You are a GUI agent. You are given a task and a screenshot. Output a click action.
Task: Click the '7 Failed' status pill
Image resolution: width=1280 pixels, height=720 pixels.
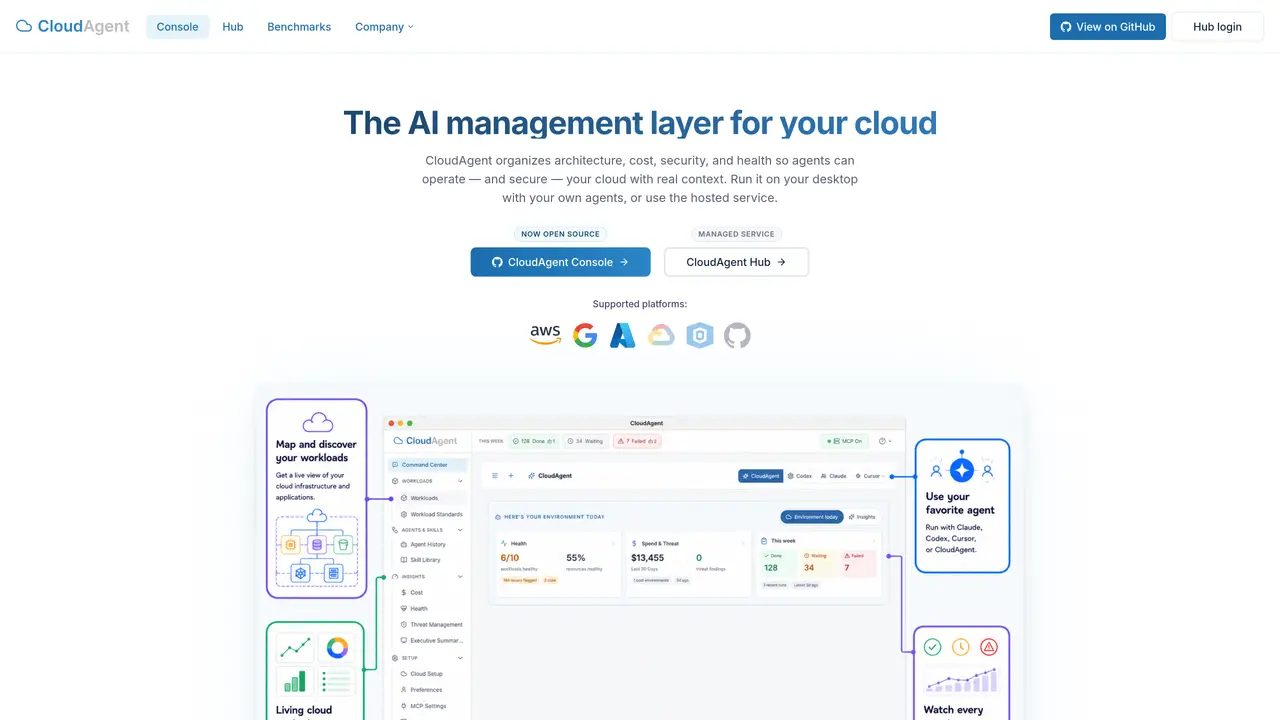637,441
